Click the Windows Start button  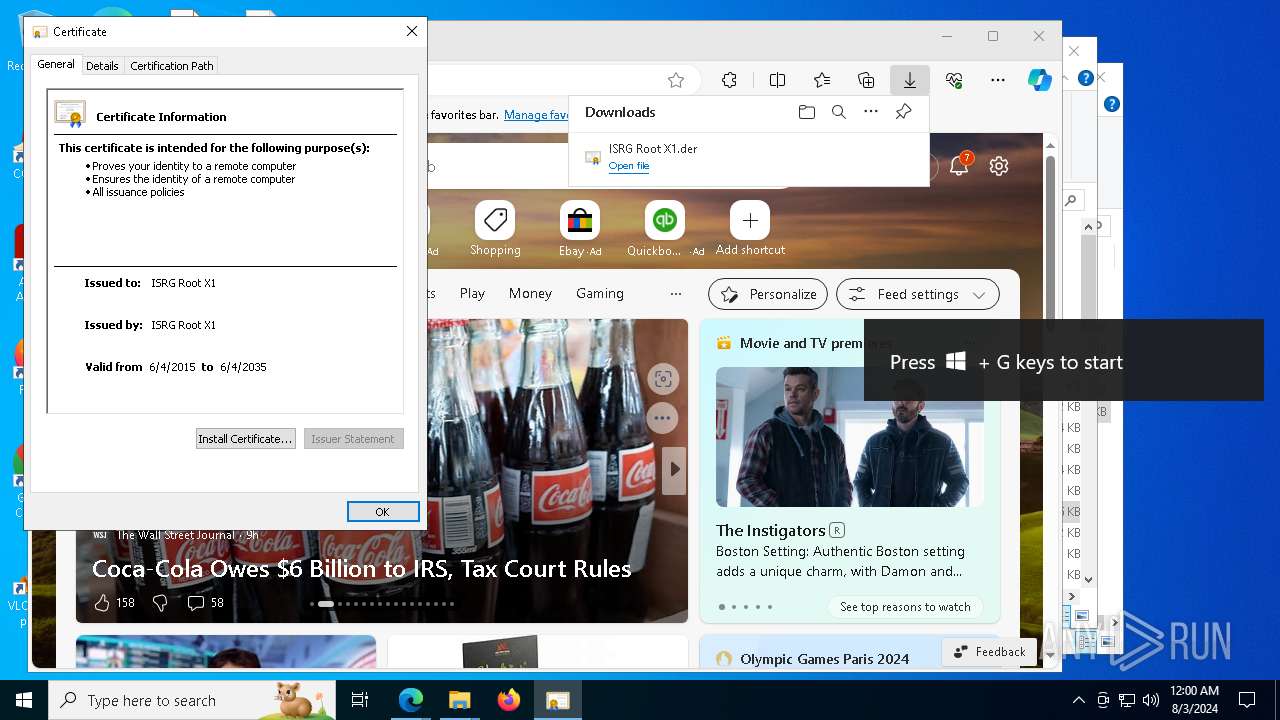pyautogui.click(x=24, y=700)
